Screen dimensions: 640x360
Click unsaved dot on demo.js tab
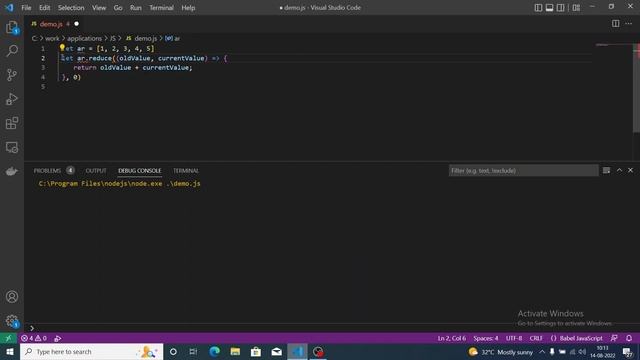(76, 24)
